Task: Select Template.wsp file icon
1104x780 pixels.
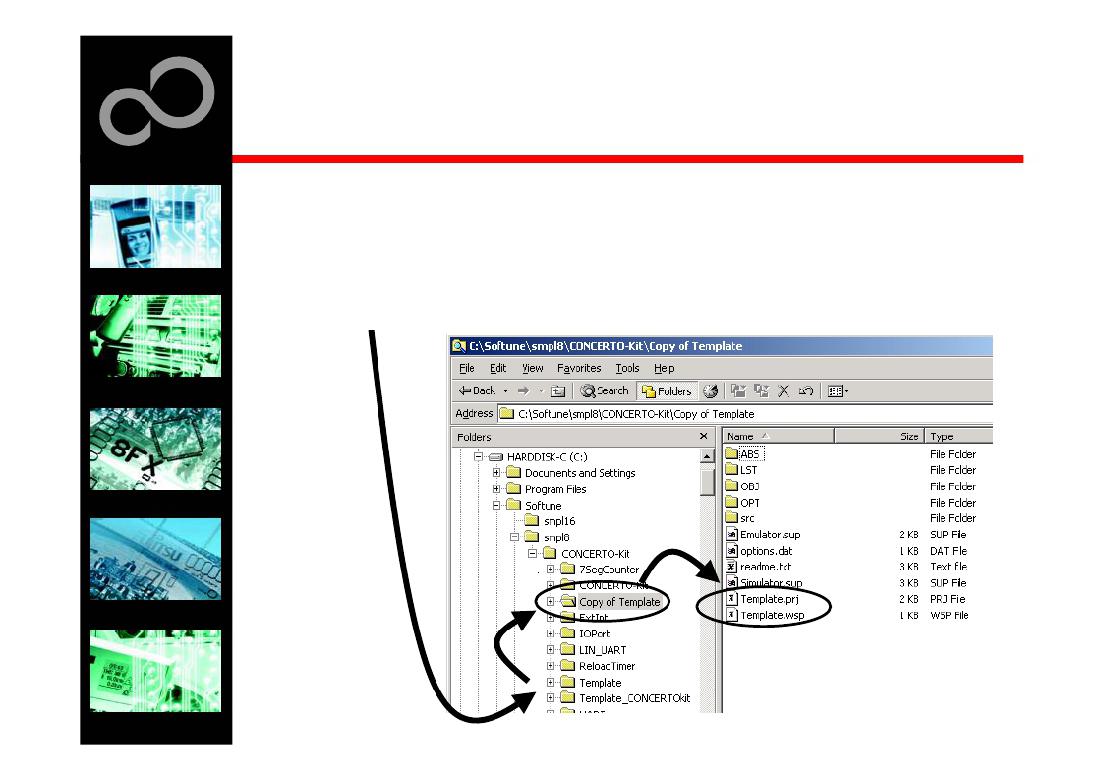Action: point(732,615)
